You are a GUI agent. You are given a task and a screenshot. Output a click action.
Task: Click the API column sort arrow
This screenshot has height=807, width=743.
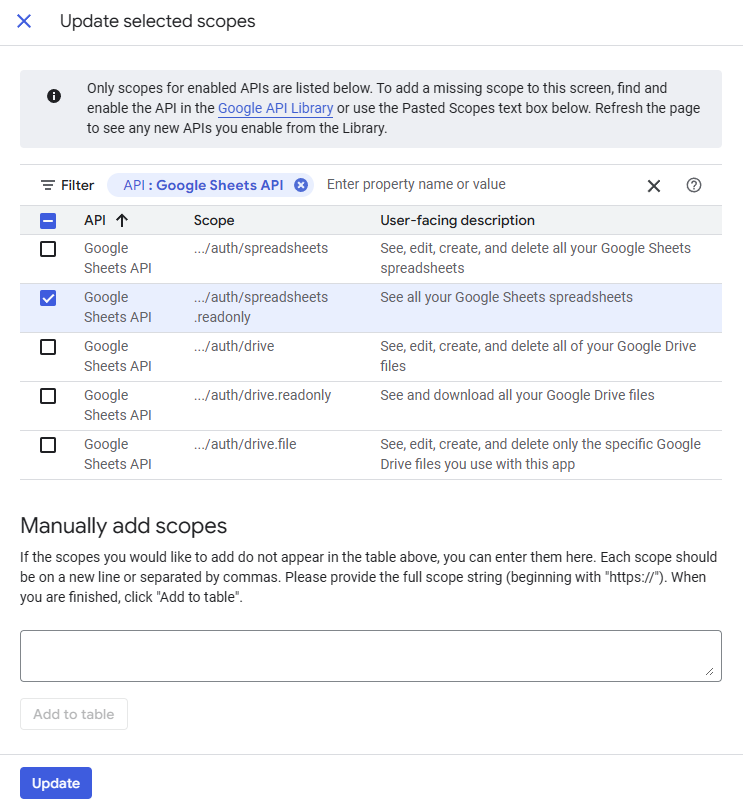[x=122, y=220]
